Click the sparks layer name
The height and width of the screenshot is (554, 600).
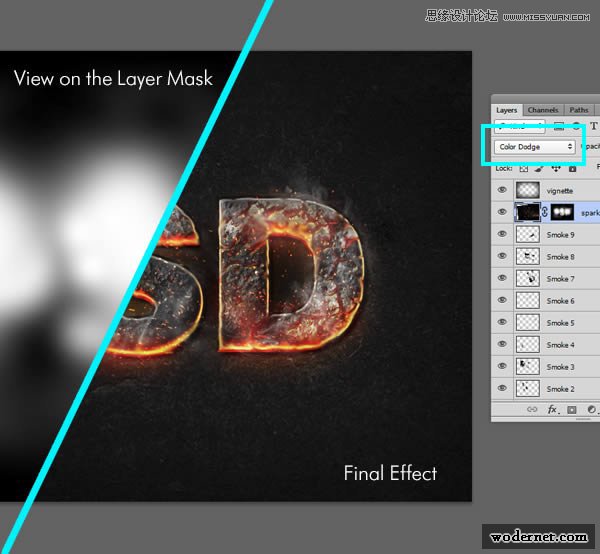(590, 213)
